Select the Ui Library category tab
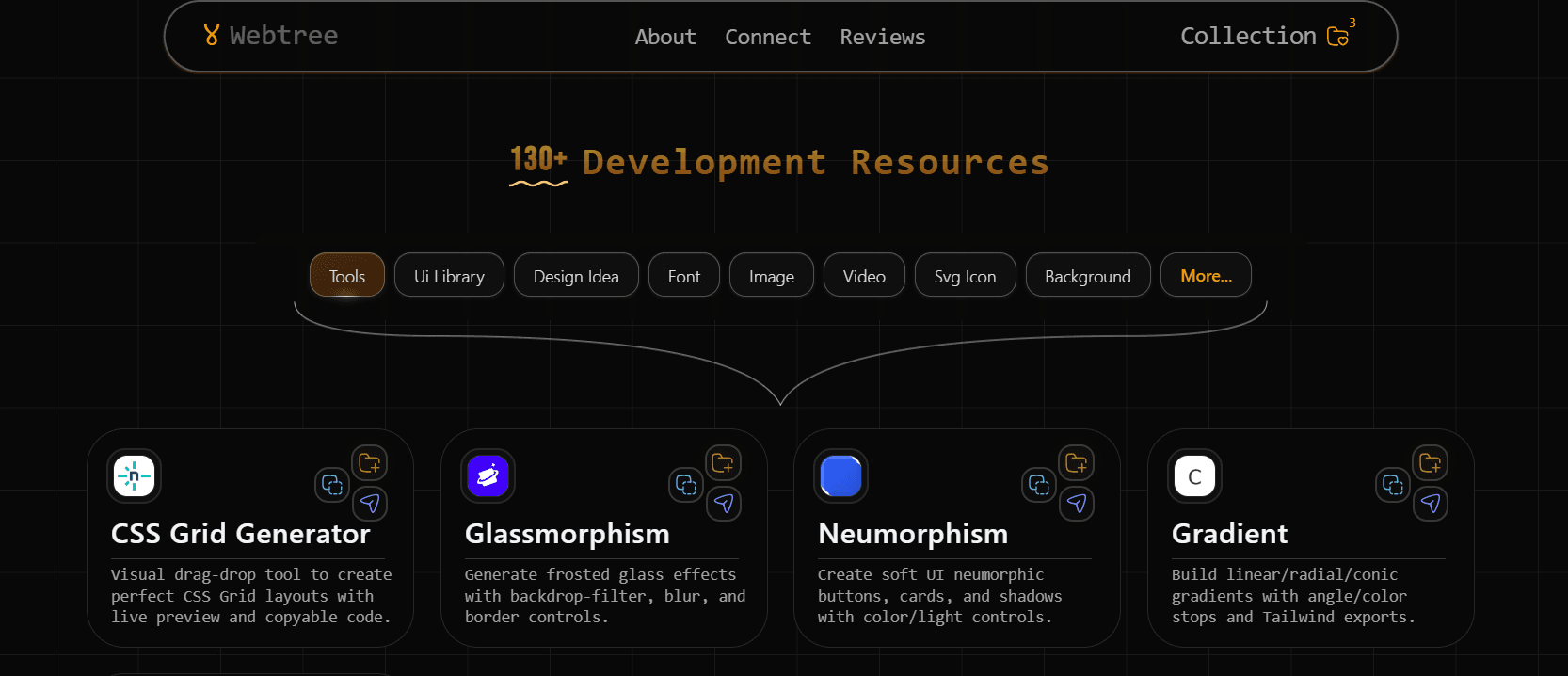 tap(449, 276)
